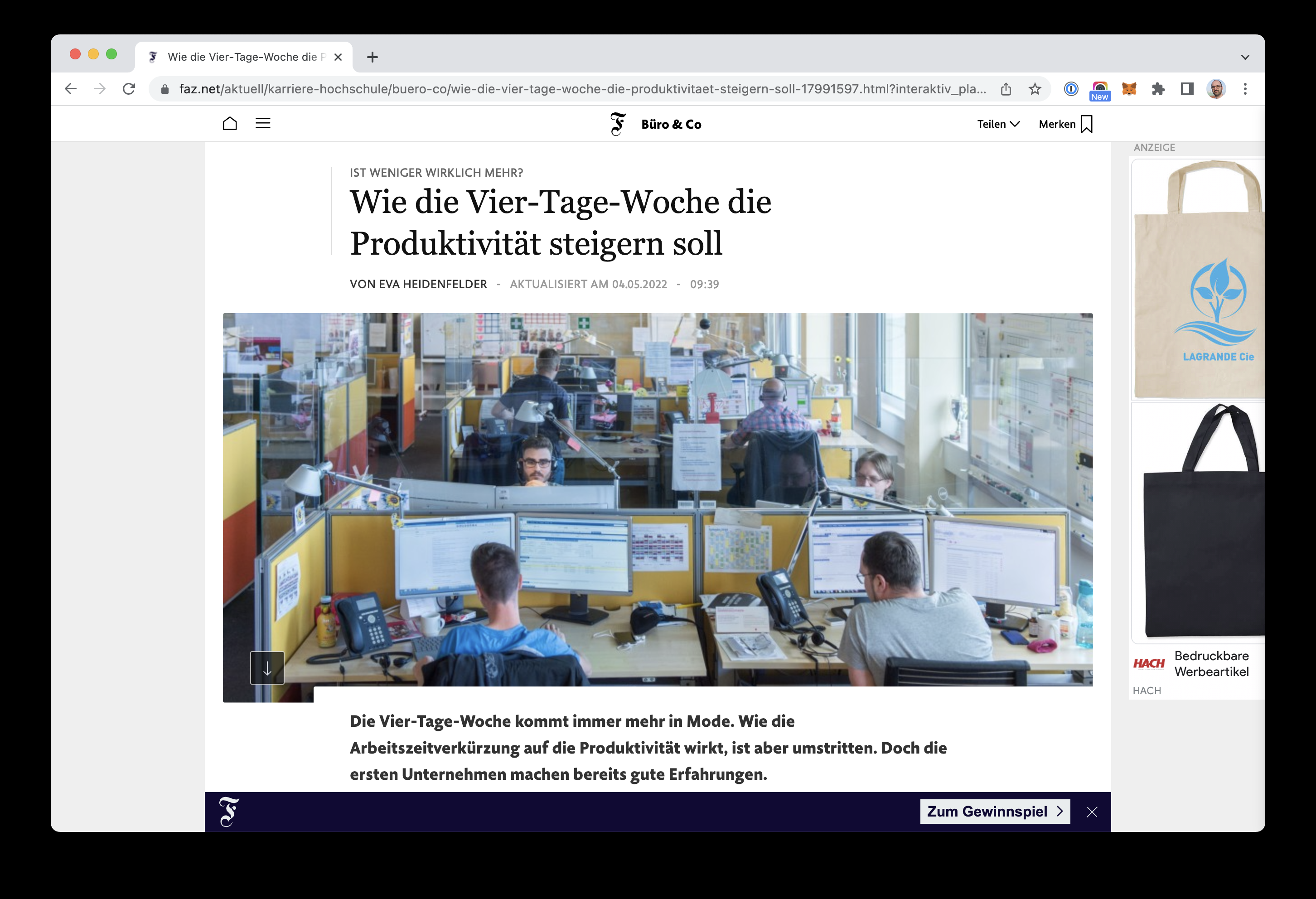Expand the Teilen share dropdown
1316x899 pixels.
pyautogui.click(x=998, y=124)
